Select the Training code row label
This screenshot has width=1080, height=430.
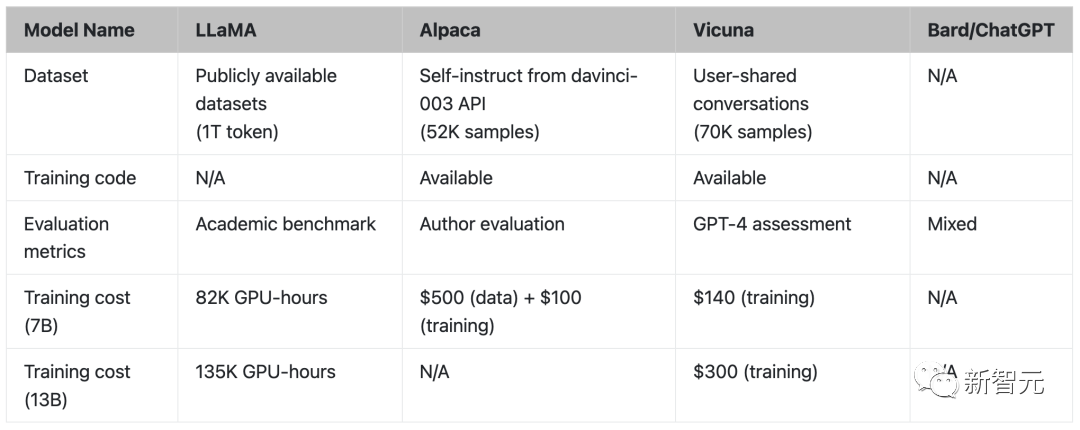(x=80, y=178)
